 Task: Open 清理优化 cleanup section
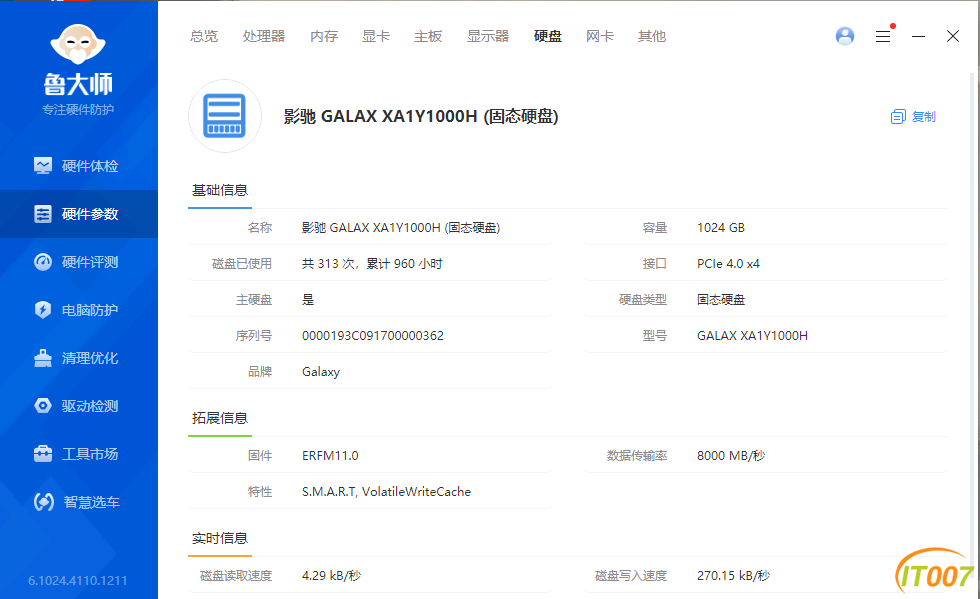79,358
